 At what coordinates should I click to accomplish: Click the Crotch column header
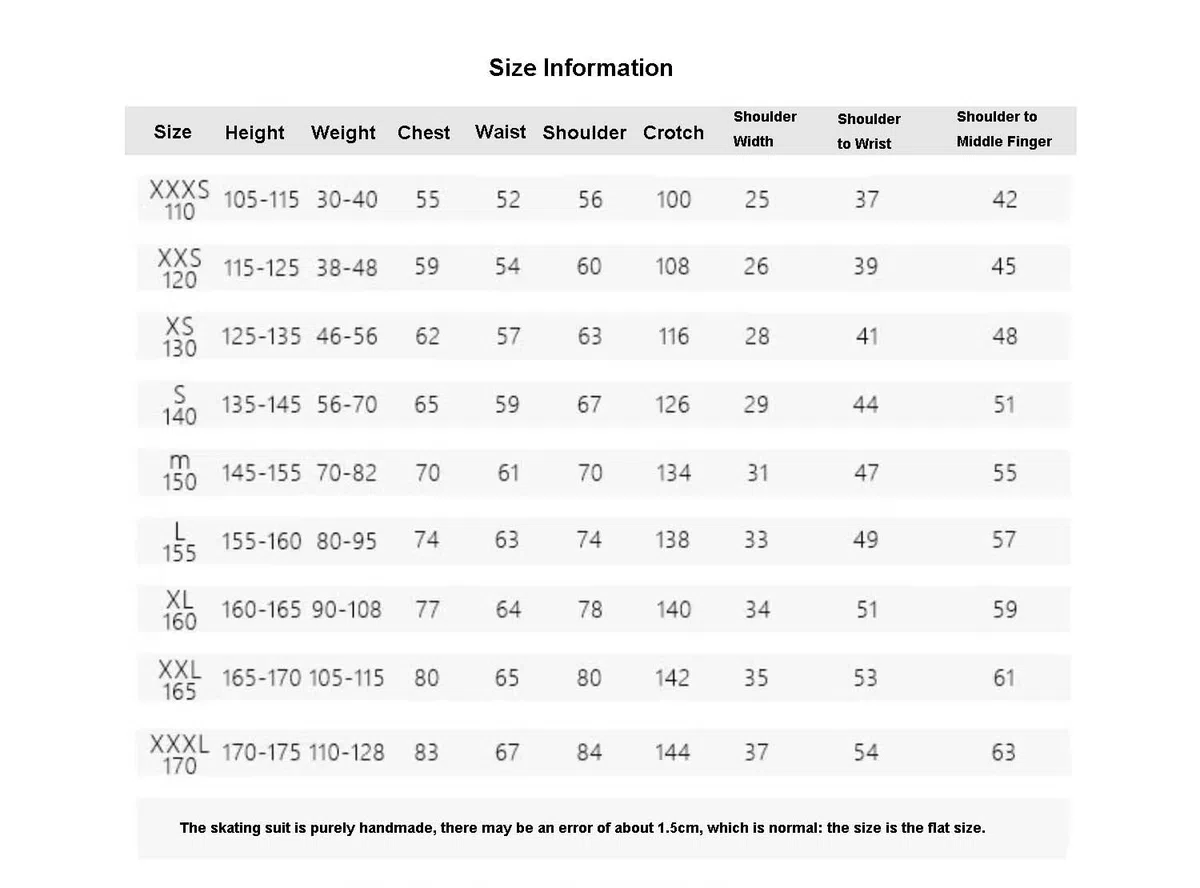point(673,132)
